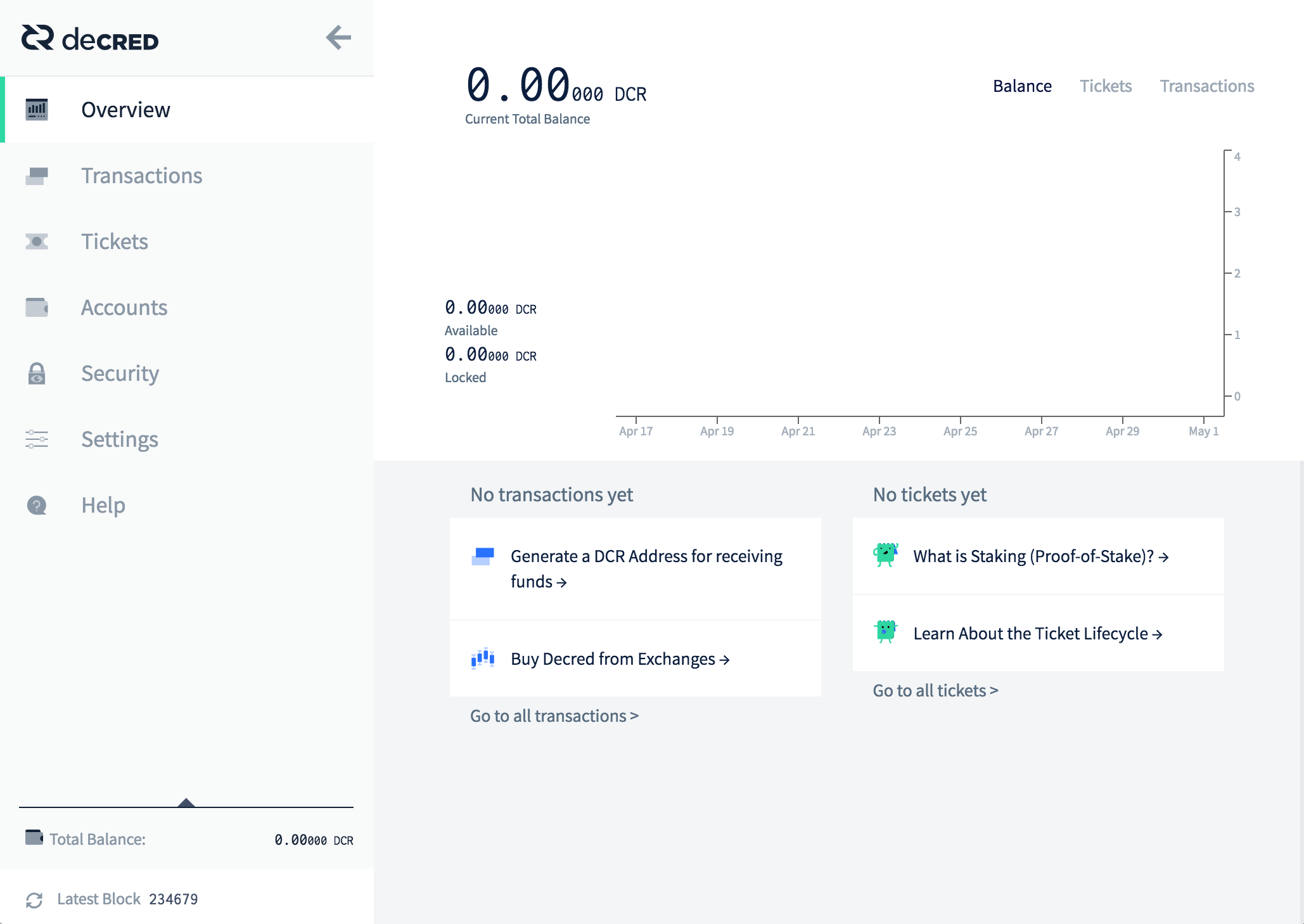Viewport: 1304px width, 924px height.
Task: Click the Security lock icon
Action: [x=37, y=373]
